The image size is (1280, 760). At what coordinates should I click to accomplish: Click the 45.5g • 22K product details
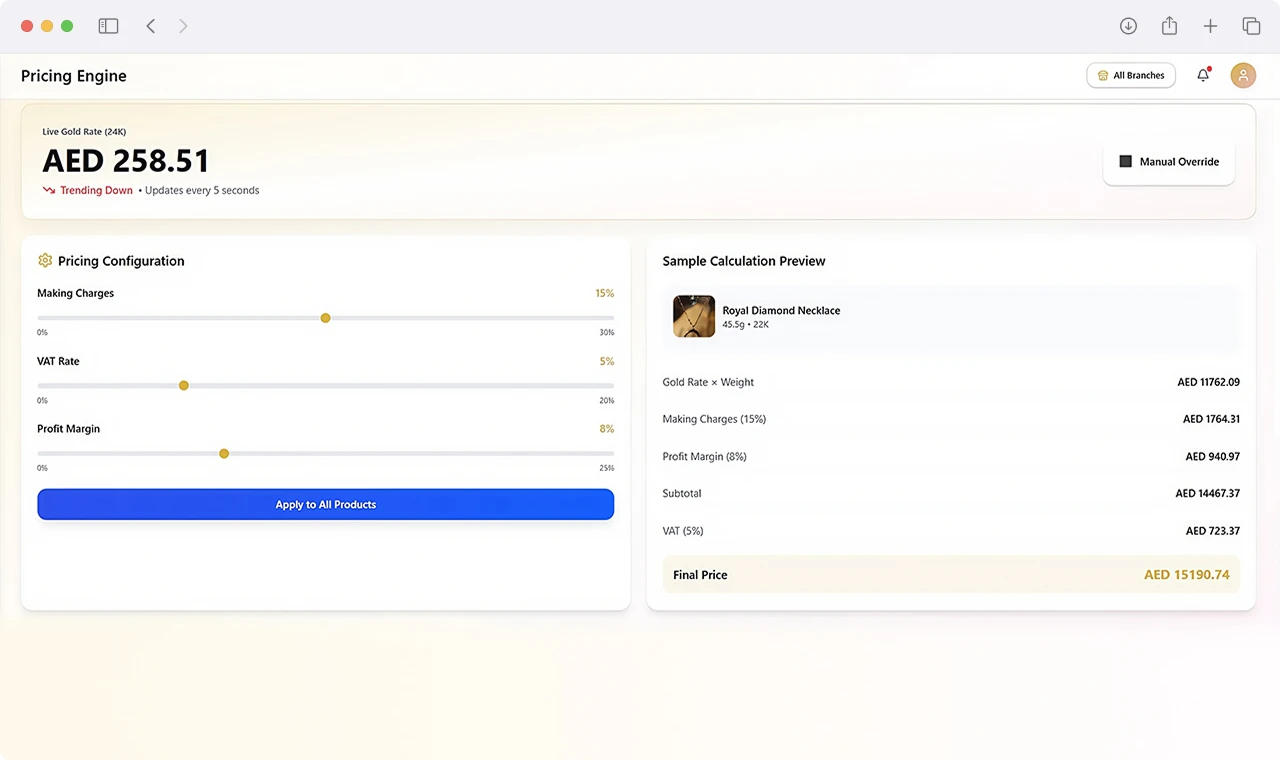click(x=745, y=325)
